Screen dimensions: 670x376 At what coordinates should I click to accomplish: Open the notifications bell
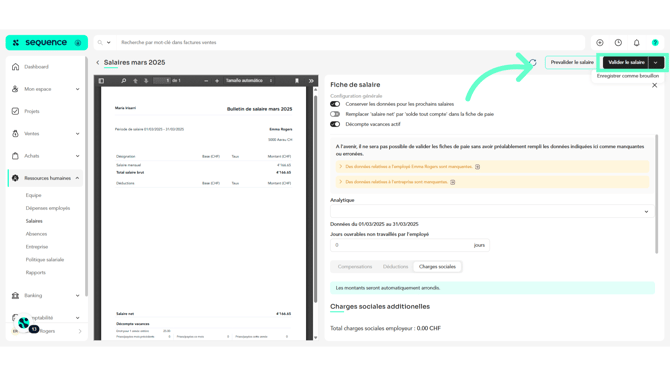(637, 42)
